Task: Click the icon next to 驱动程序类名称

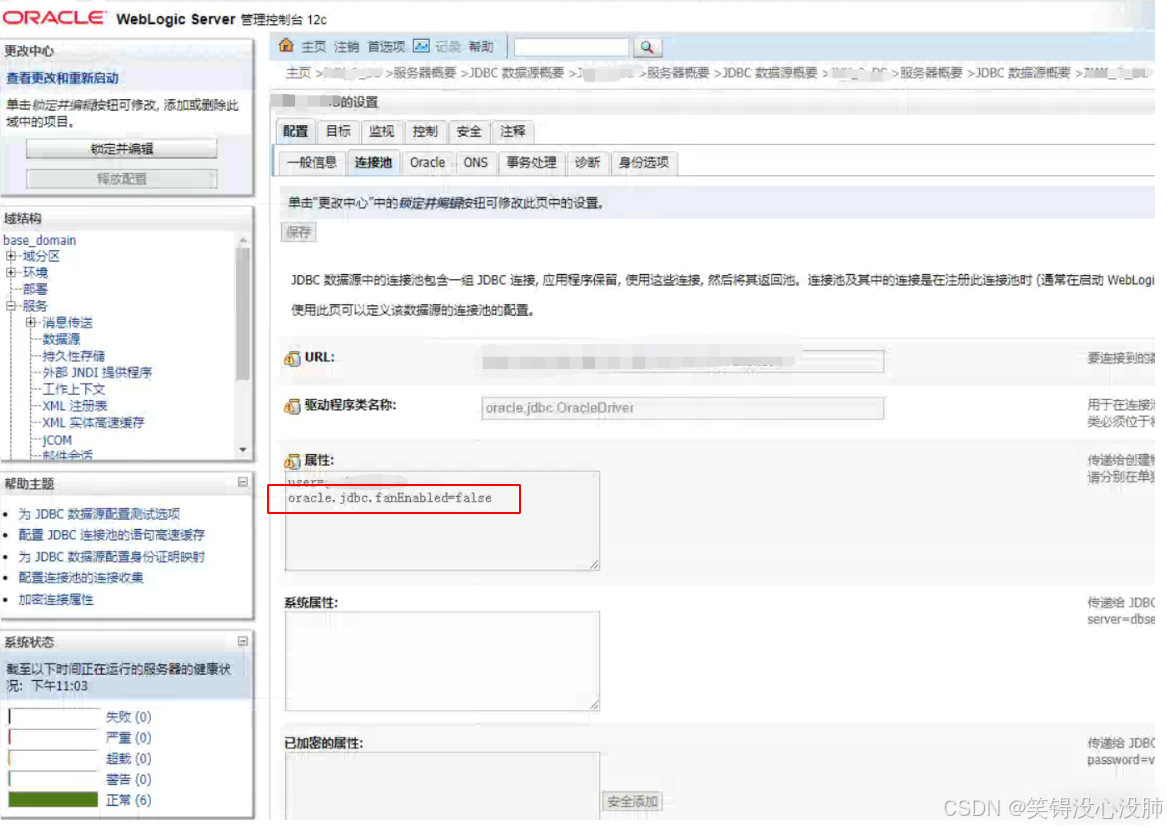Action: (x=293, y=406)
